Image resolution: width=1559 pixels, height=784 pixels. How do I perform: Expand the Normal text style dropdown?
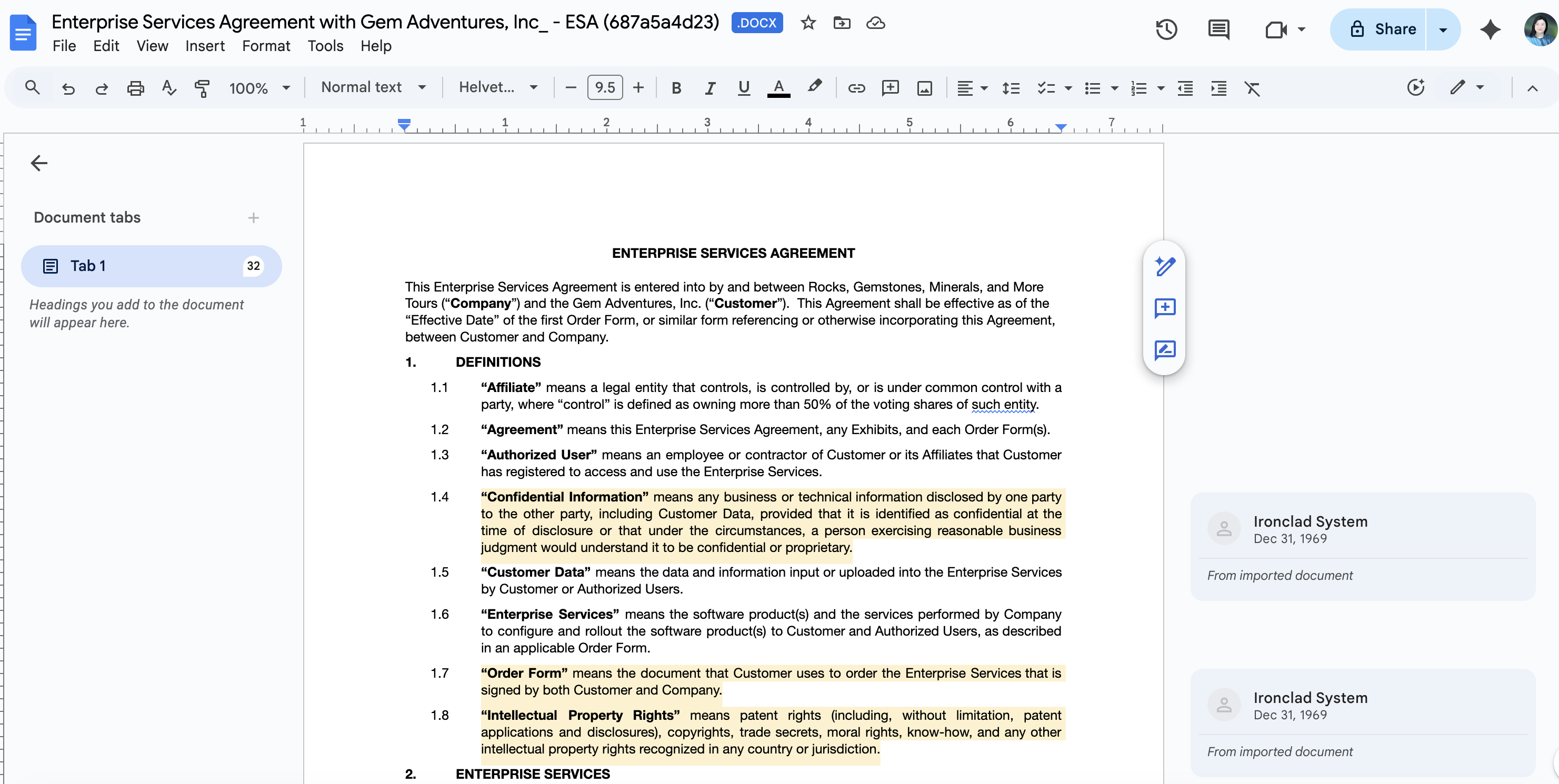point(373,88)
